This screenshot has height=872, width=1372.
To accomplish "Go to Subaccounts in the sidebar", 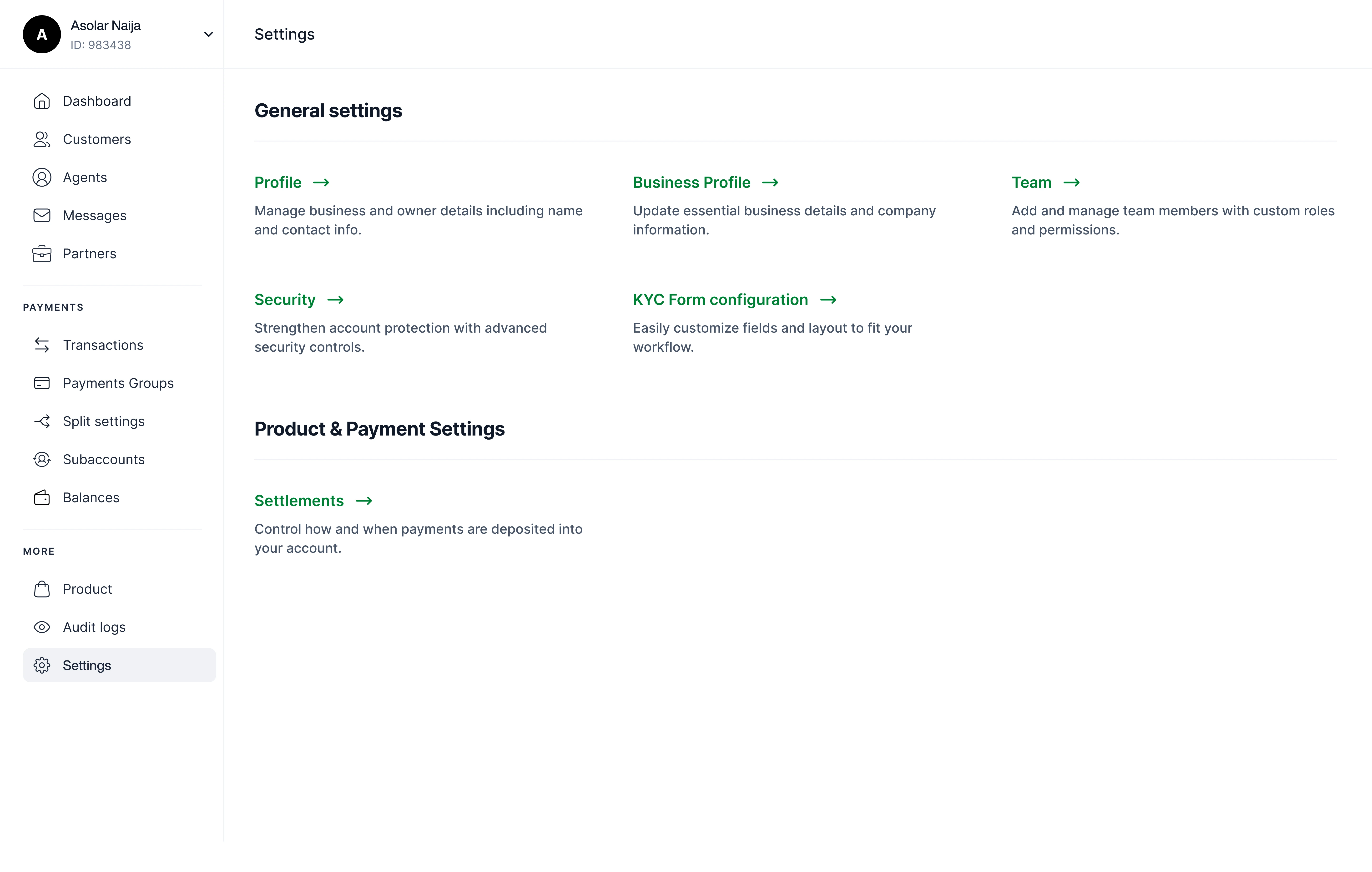I will coord(104,459).
